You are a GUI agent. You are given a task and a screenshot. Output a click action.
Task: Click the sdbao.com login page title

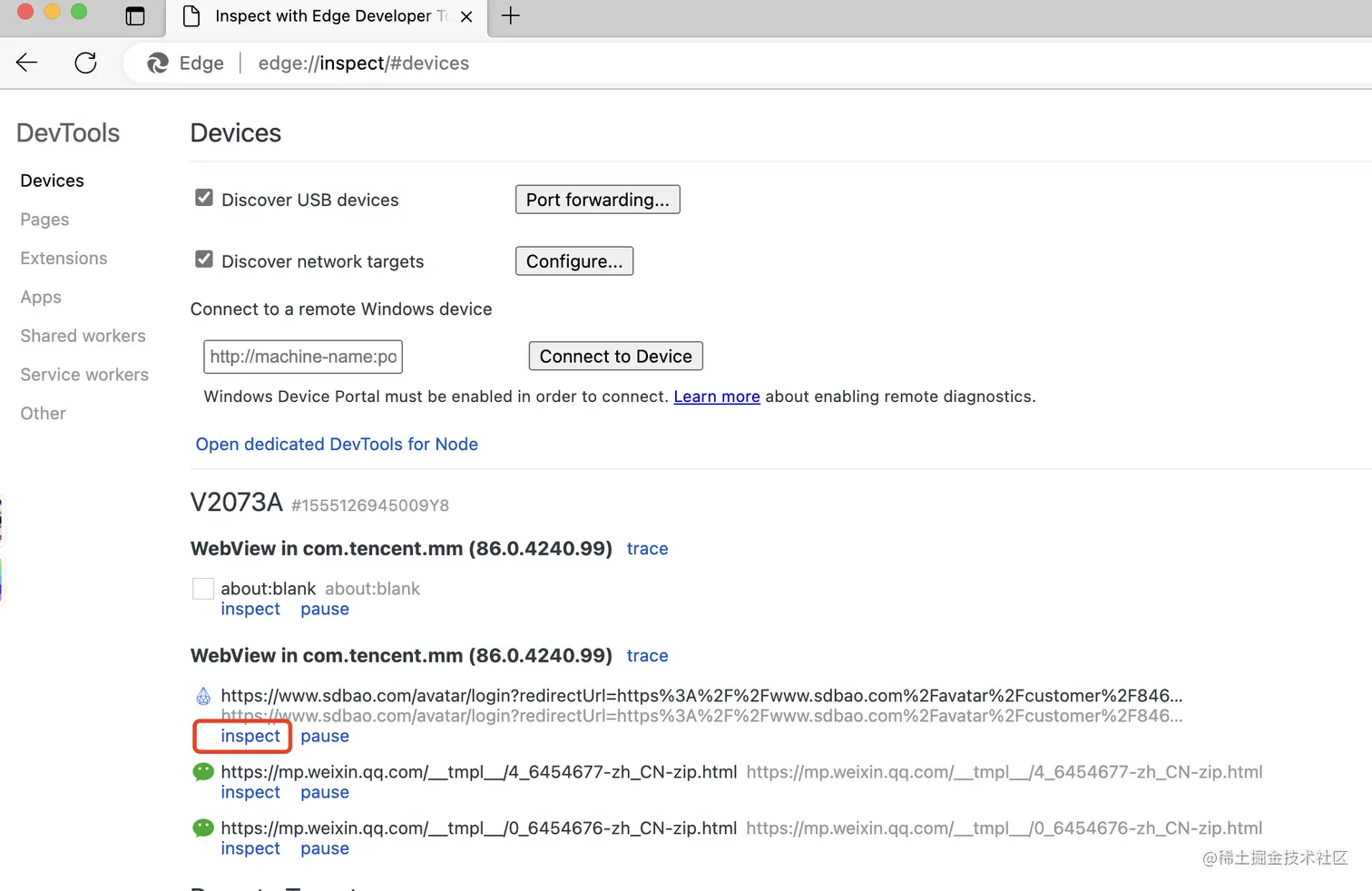pos(701,696)
